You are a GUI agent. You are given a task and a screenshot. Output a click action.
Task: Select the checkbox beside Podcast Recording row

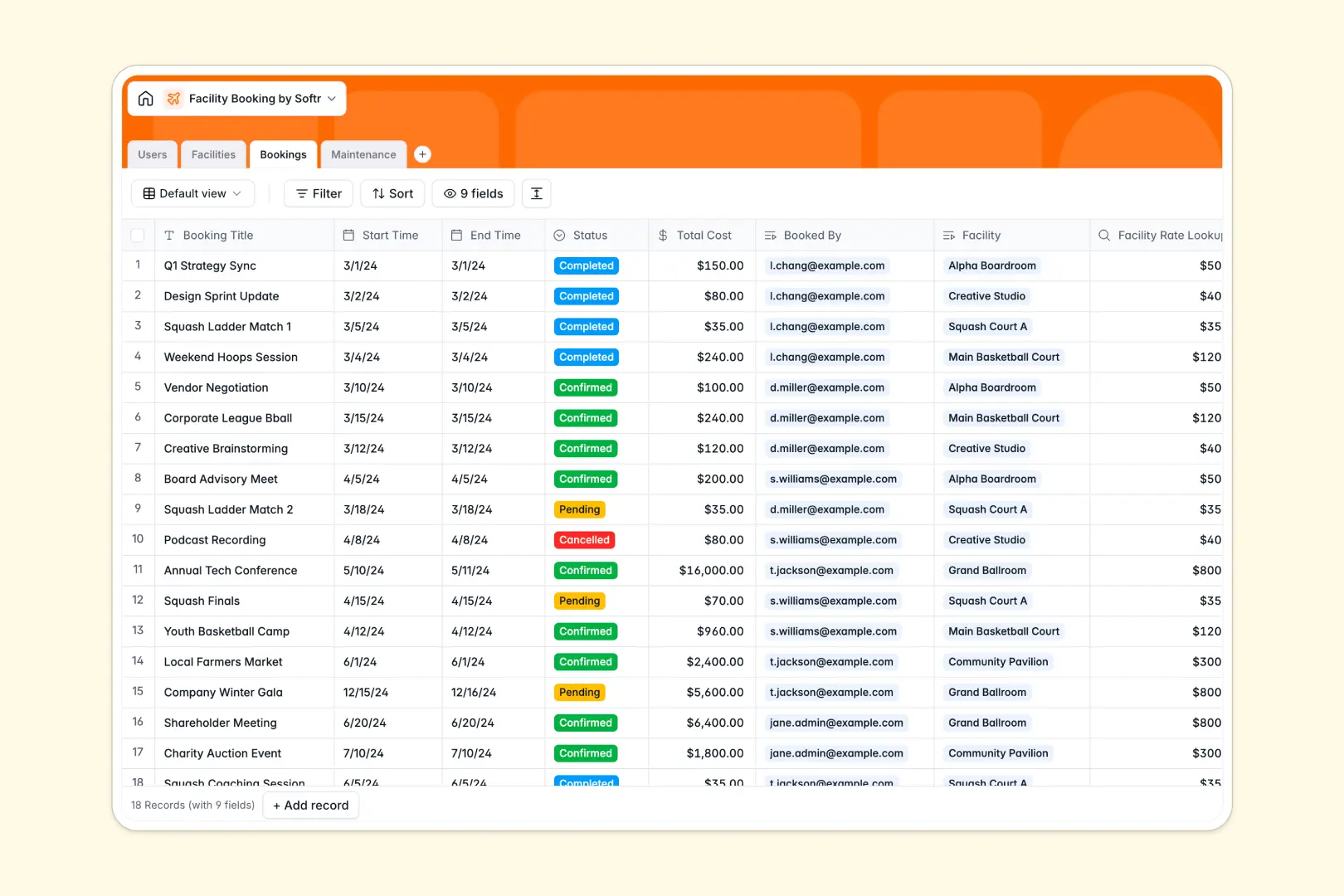(138, 539)
